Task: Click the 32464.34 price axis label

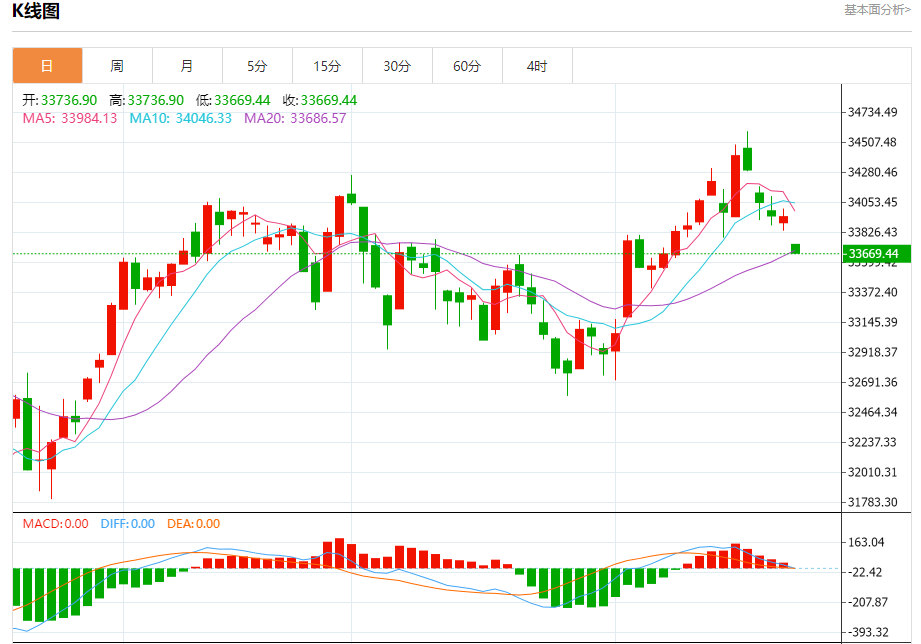Action: coord(873,412)
